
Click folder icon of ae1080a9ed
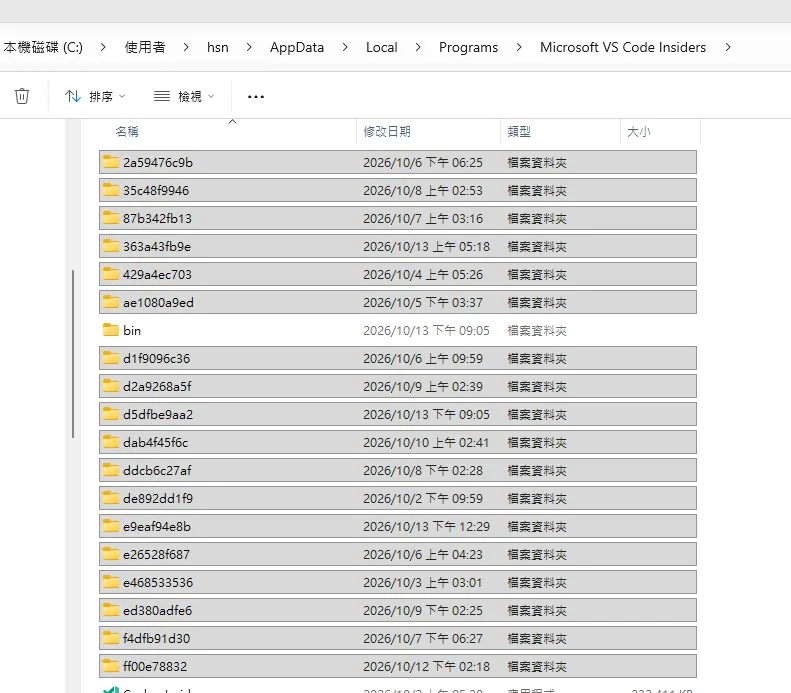point(110,302)
